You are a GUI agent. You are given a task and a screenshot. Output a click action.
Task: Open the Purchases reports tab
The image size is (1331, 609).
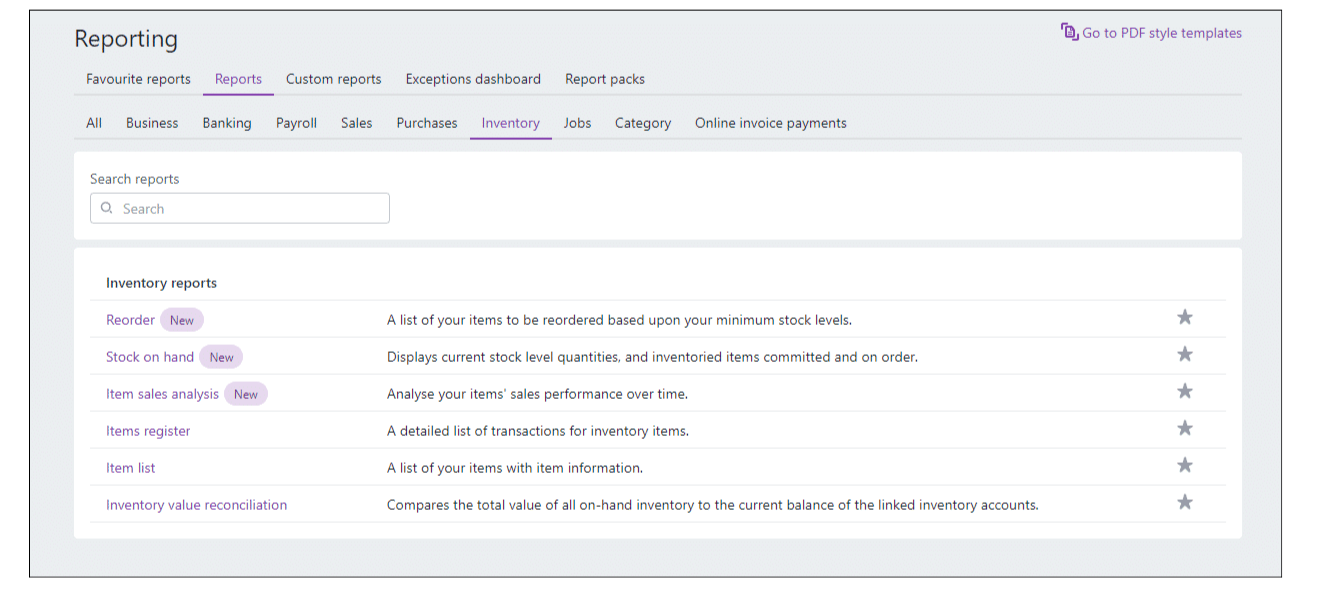(x=427, y=123)
